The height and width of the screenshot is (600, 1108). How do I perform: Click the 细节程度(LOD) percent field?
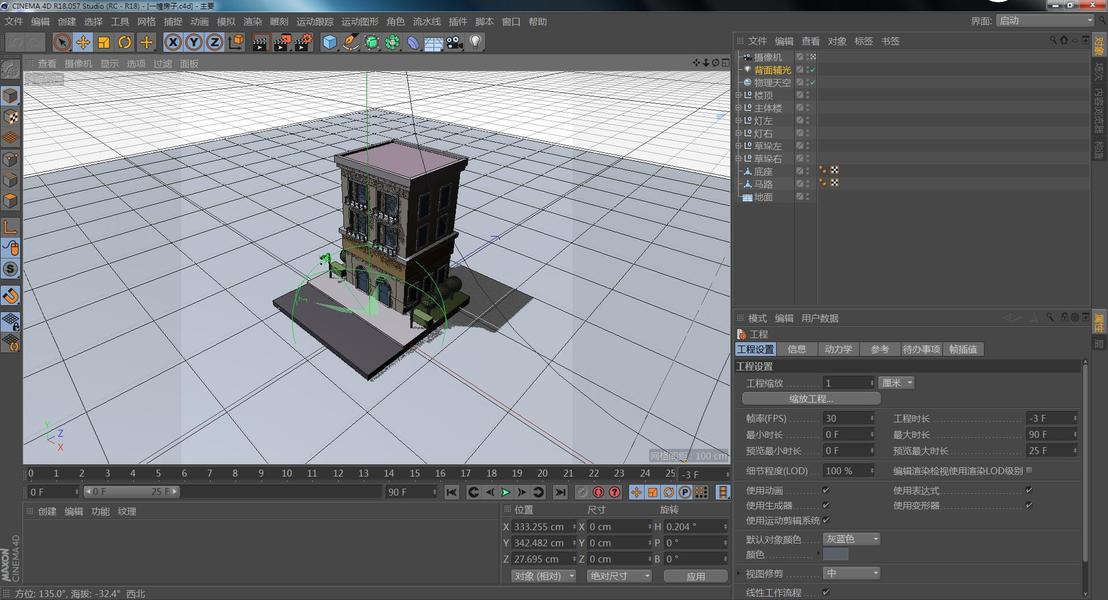[x=848, y=471]
